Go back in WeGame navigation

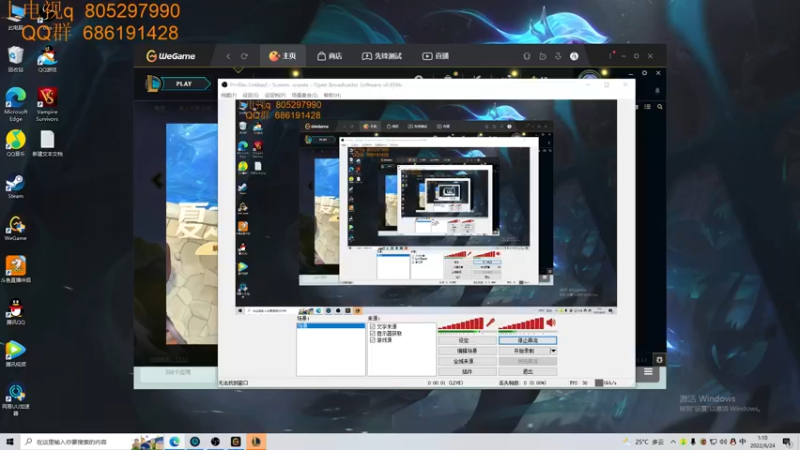coord(228,56)
